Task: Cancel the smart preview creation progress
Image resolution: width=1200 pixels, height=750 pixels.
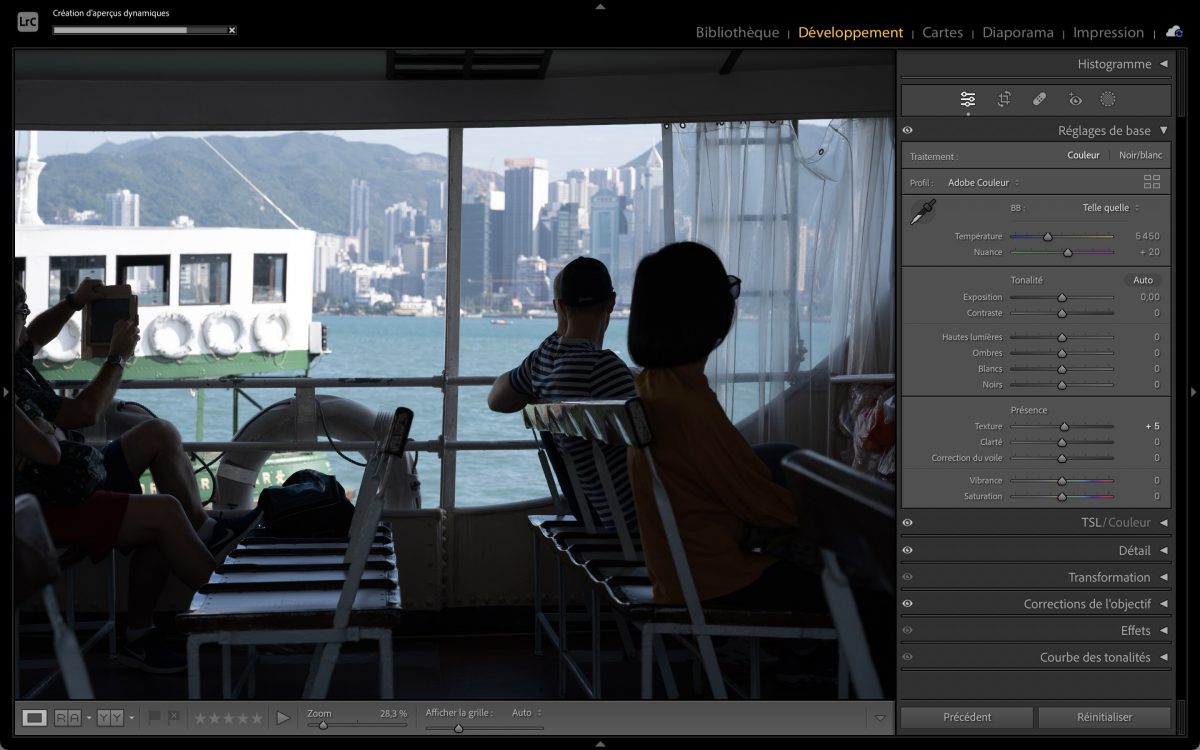Action: point(232,30)
